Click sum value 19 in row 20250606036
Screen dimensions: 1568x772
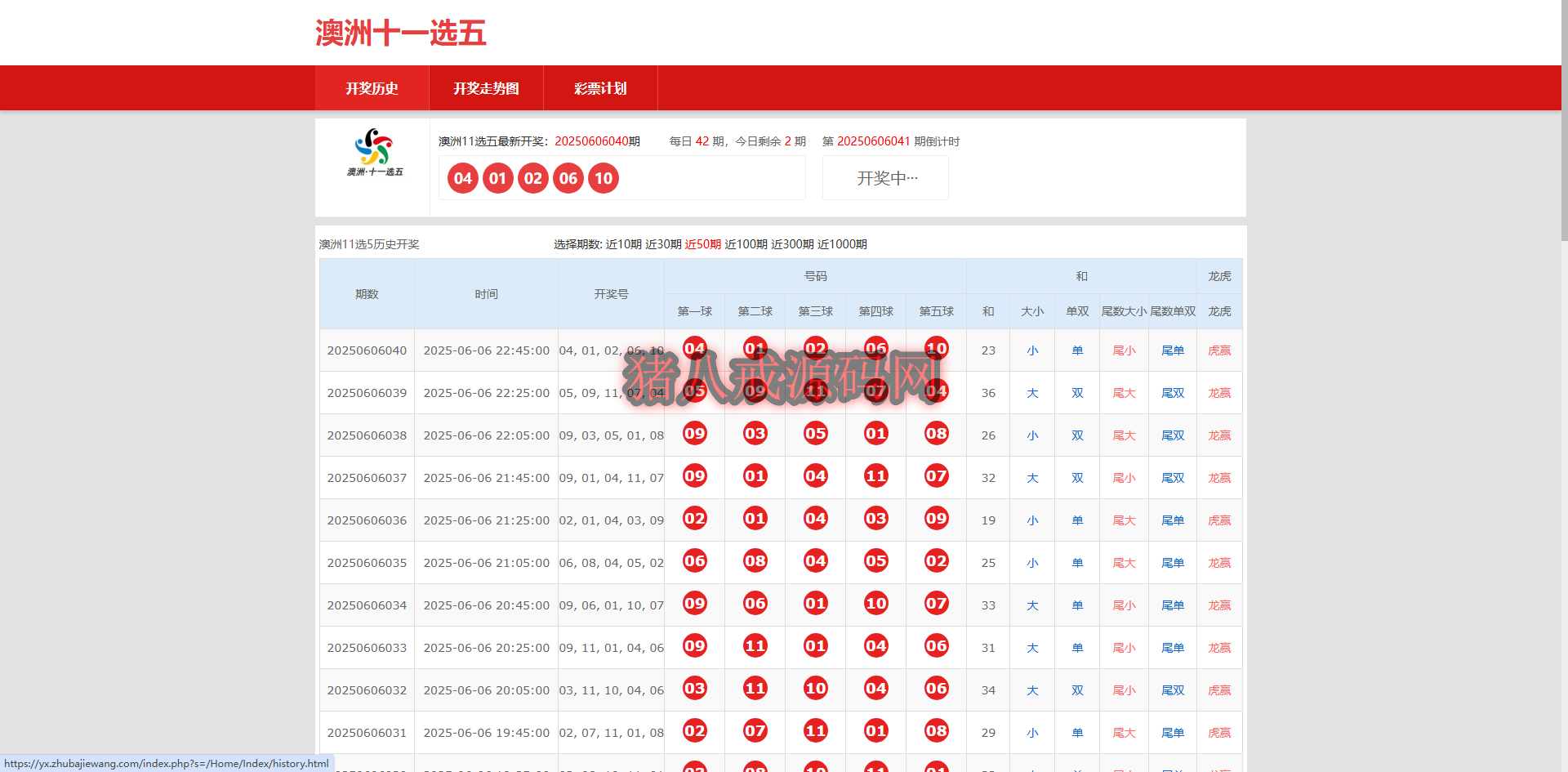point(988,520)
